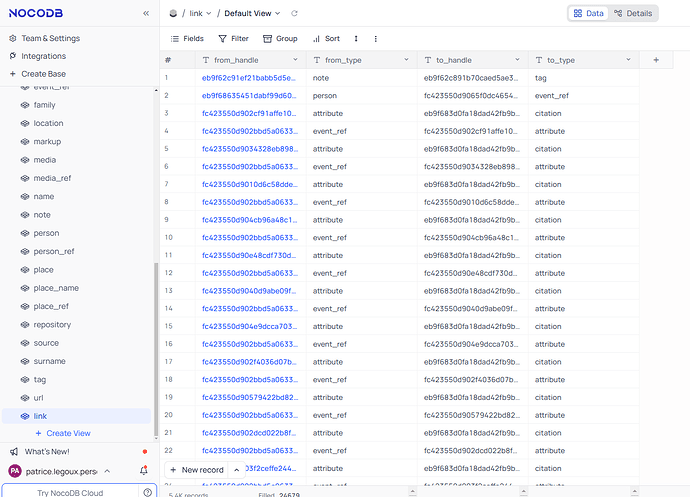
Task: Click the note table icon
Action: tap(25, 215)
